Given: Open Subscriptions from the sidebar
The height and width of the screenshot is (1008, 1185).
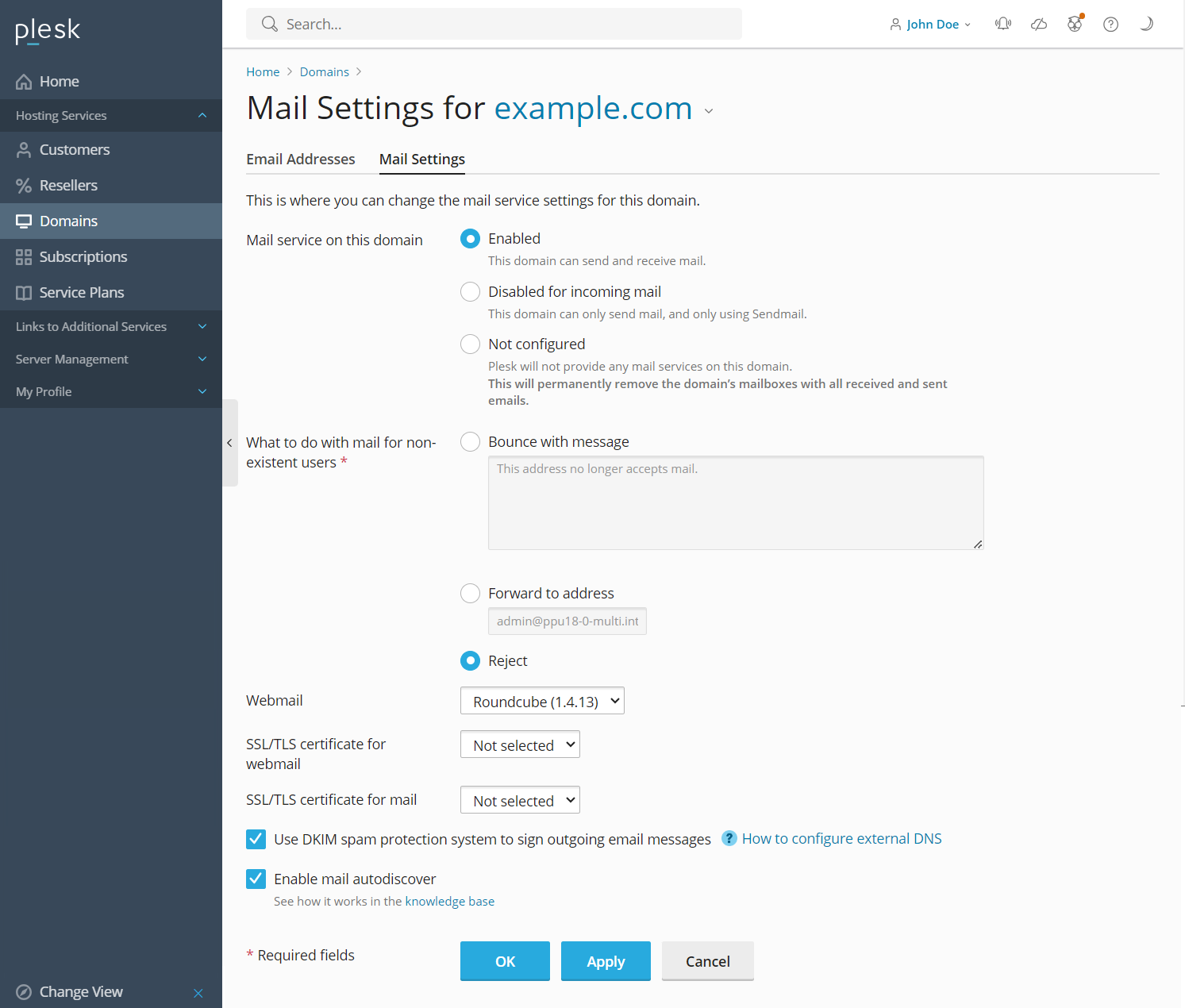Looking at the screenshot, I should click(x=83, y=256).
